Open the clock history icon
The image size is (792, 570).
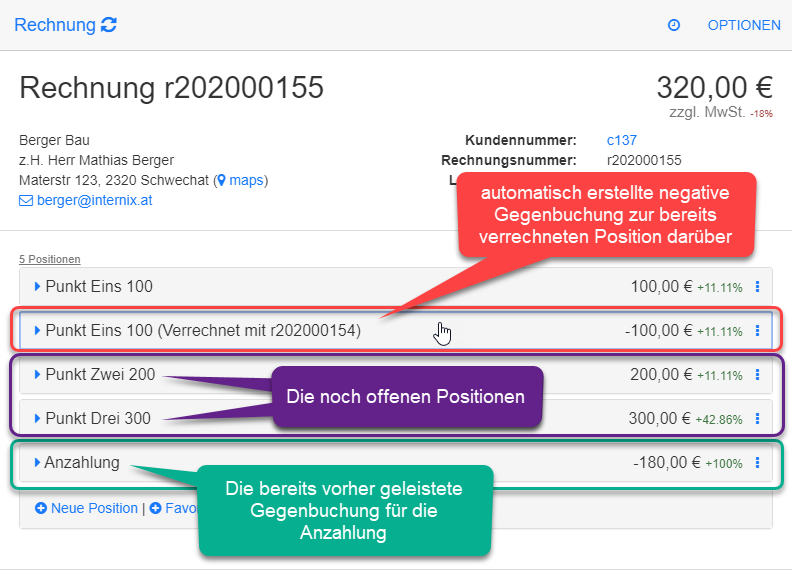coord(674,25)
